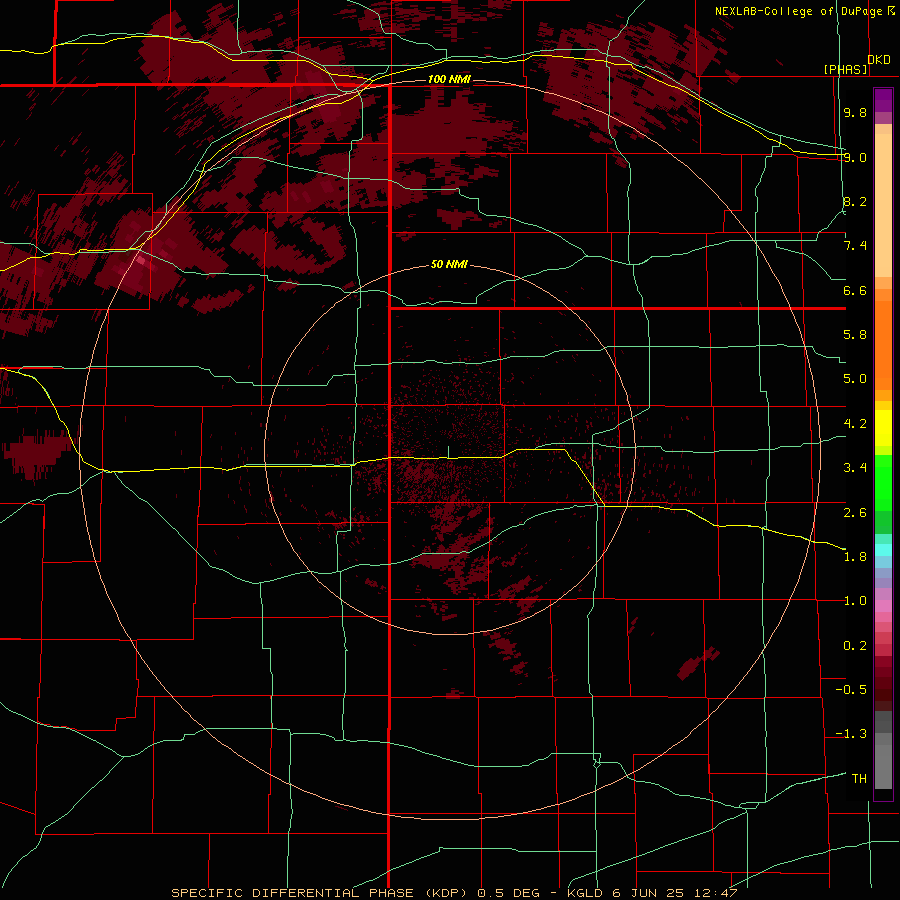Click the TH label on the color scale

(x=859, y=779)
